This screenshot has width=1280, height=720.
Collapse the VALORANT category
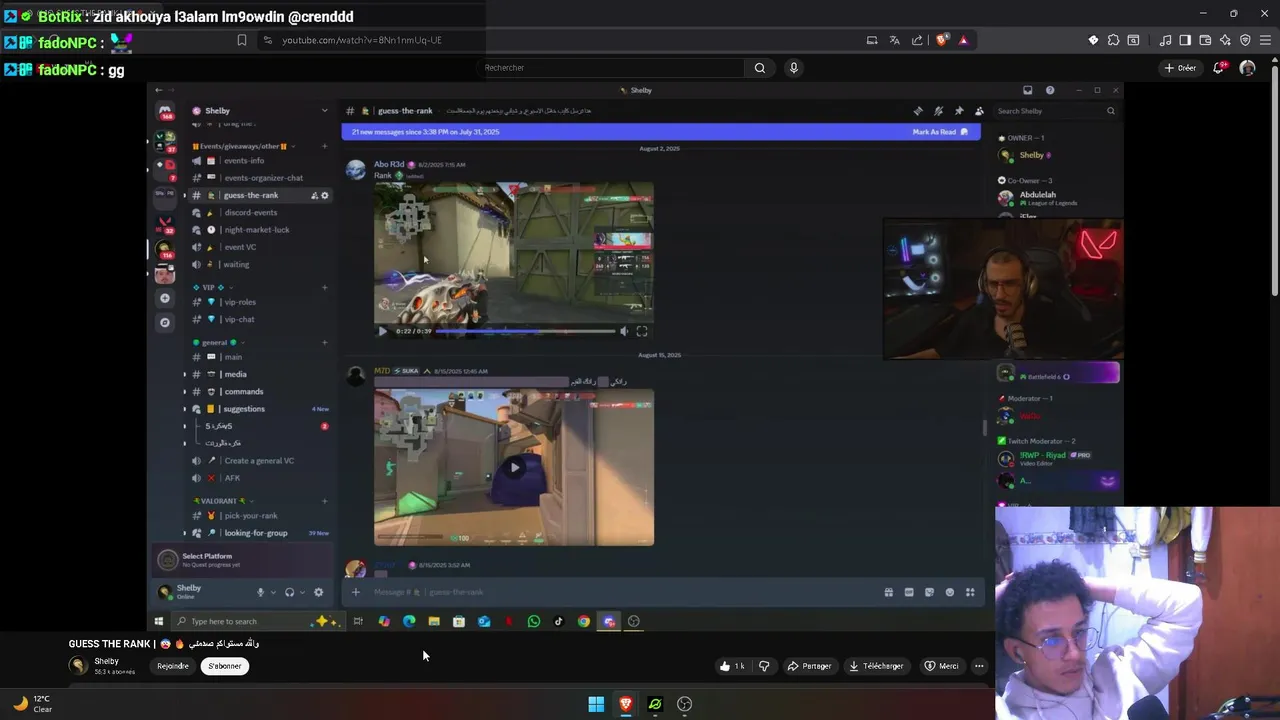tap(222, 501)
